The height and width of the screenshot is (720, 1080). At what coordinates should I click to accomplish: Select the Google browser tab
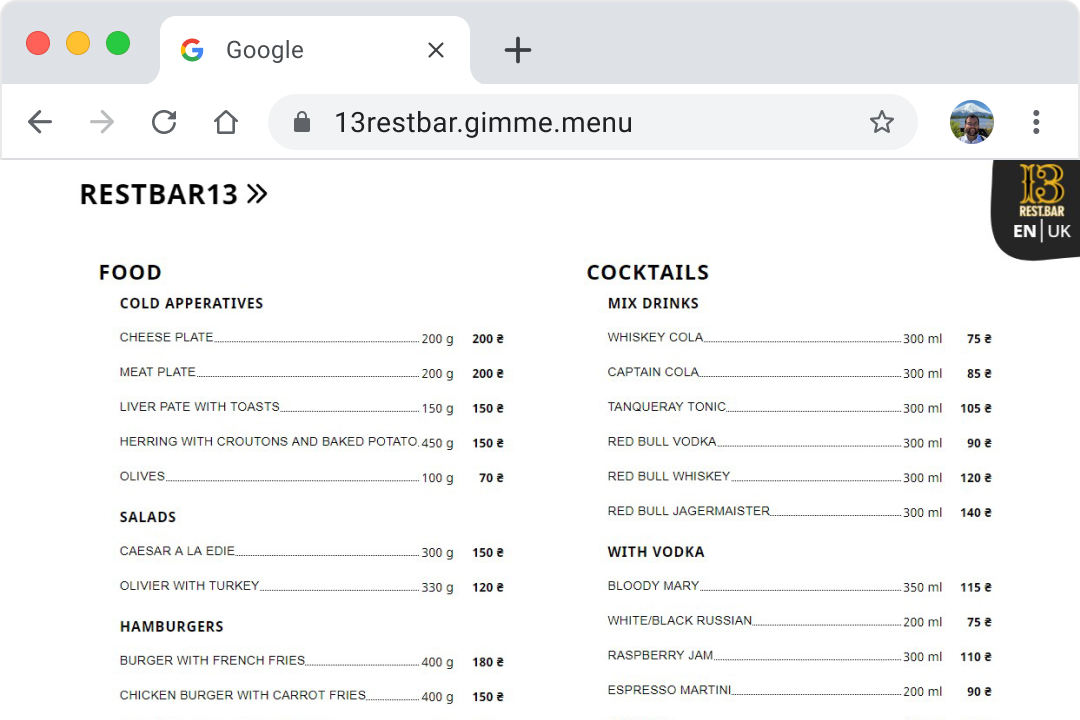[x=264, y=49]
